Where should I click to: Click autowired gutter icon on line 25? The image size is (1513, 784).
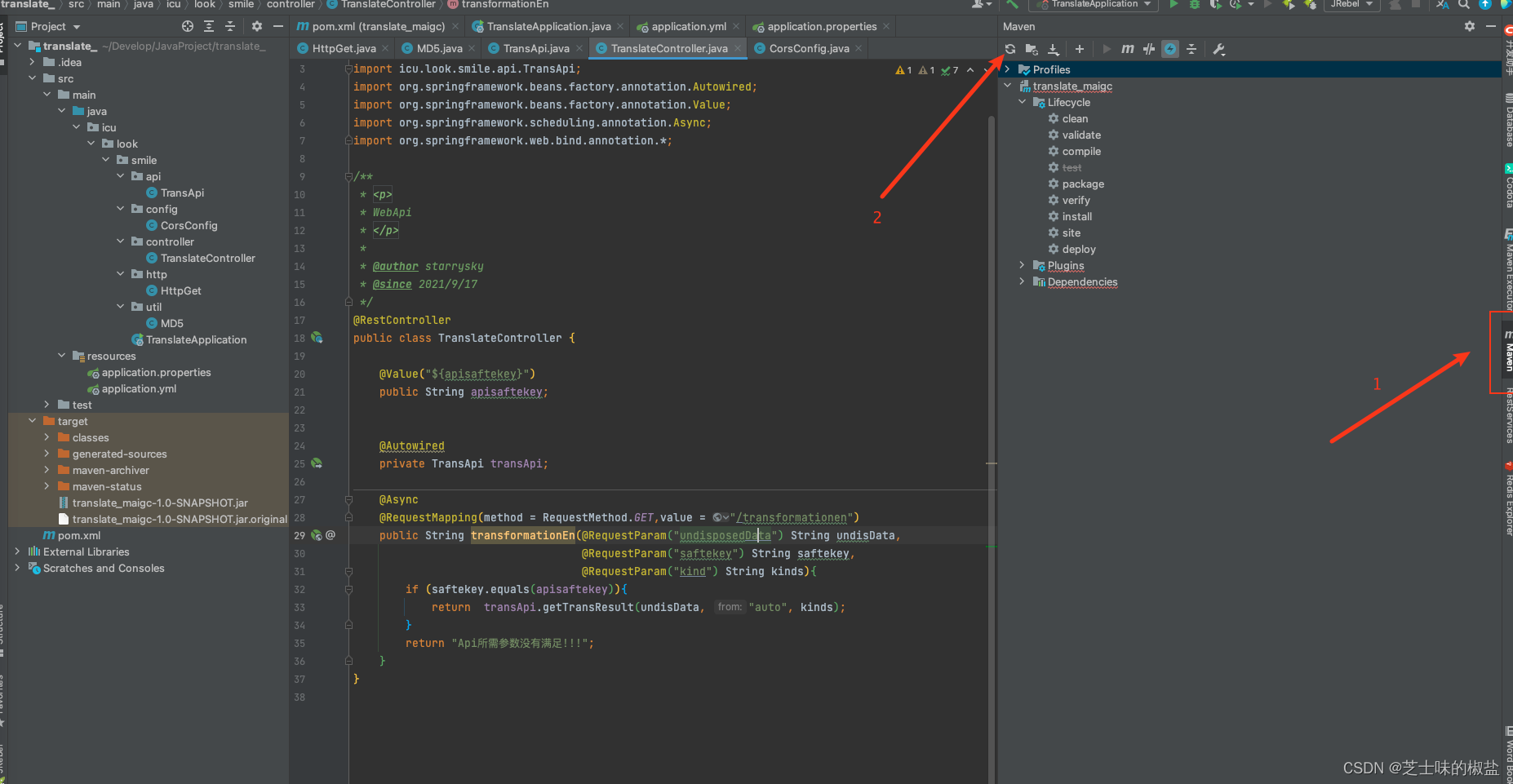pyautogui.click(x=317, y=463)
